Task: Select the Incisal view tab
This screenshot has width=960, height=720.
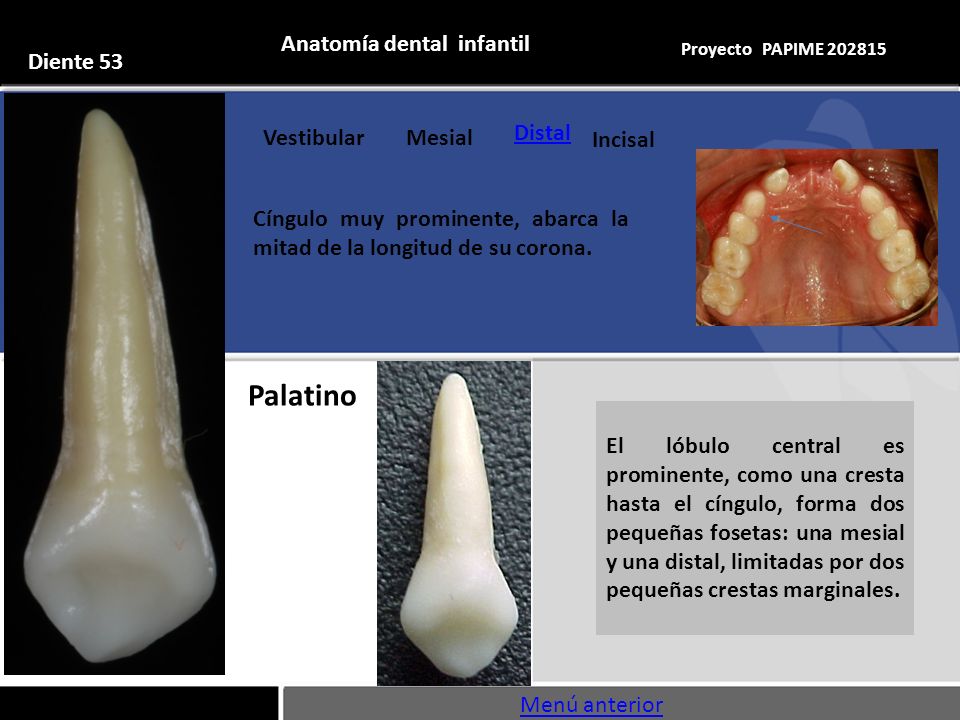Action: 623,140
